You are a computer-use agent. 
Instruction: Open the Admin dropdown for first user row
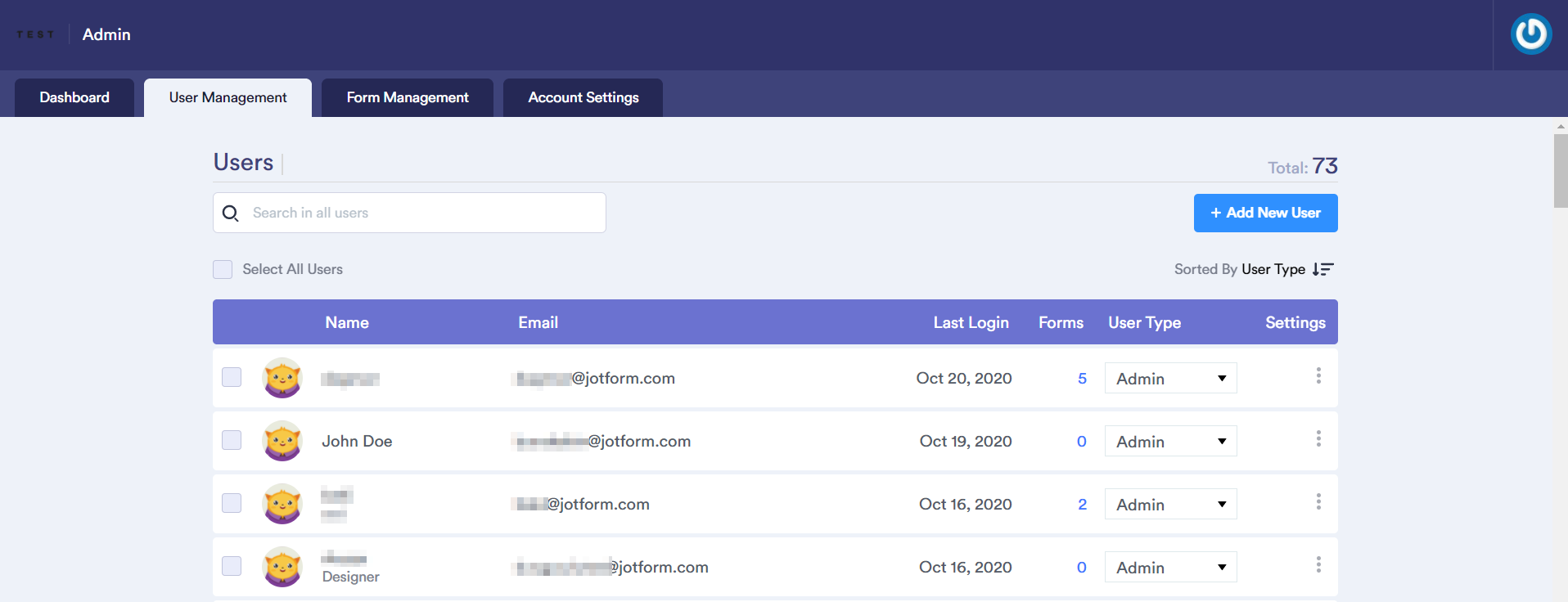click(x=1170, y=379)
